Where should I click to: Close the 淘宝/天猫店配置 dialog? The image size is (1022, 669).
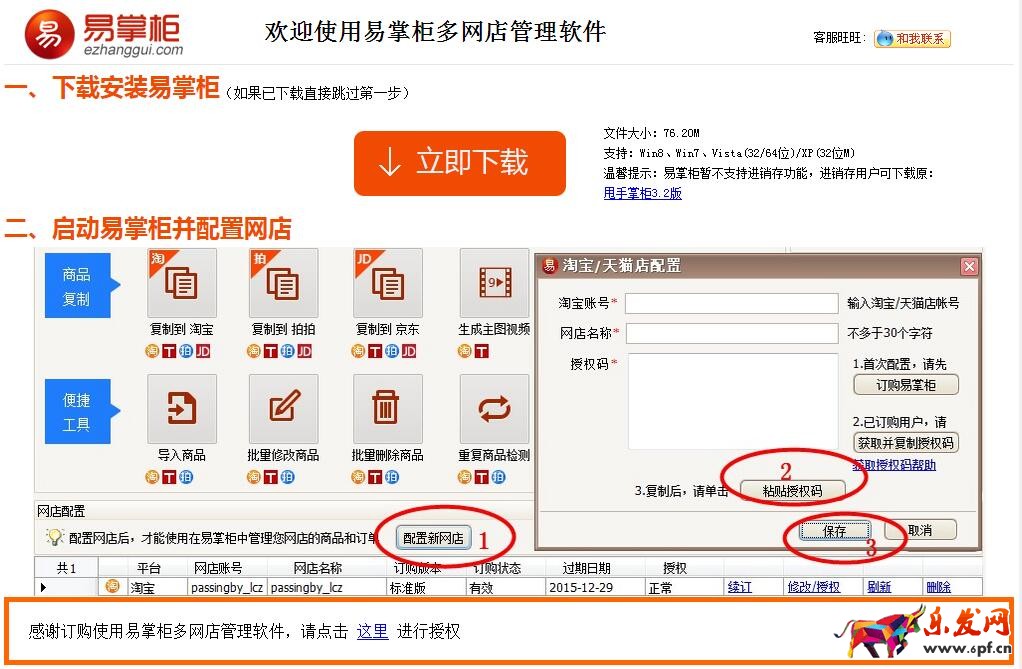969,266
